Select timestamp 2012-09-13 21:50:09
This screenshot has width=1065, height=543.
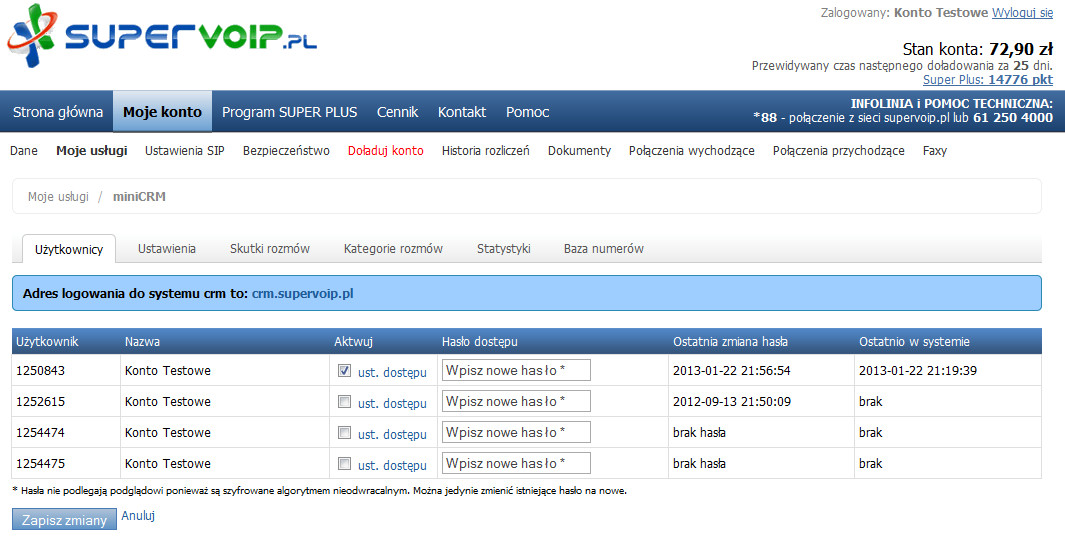coord(732,402)
